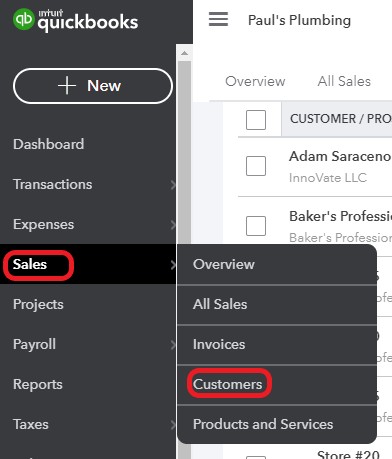Click the New button
Screen dimensions: 392x459
(x=93, y=86)
